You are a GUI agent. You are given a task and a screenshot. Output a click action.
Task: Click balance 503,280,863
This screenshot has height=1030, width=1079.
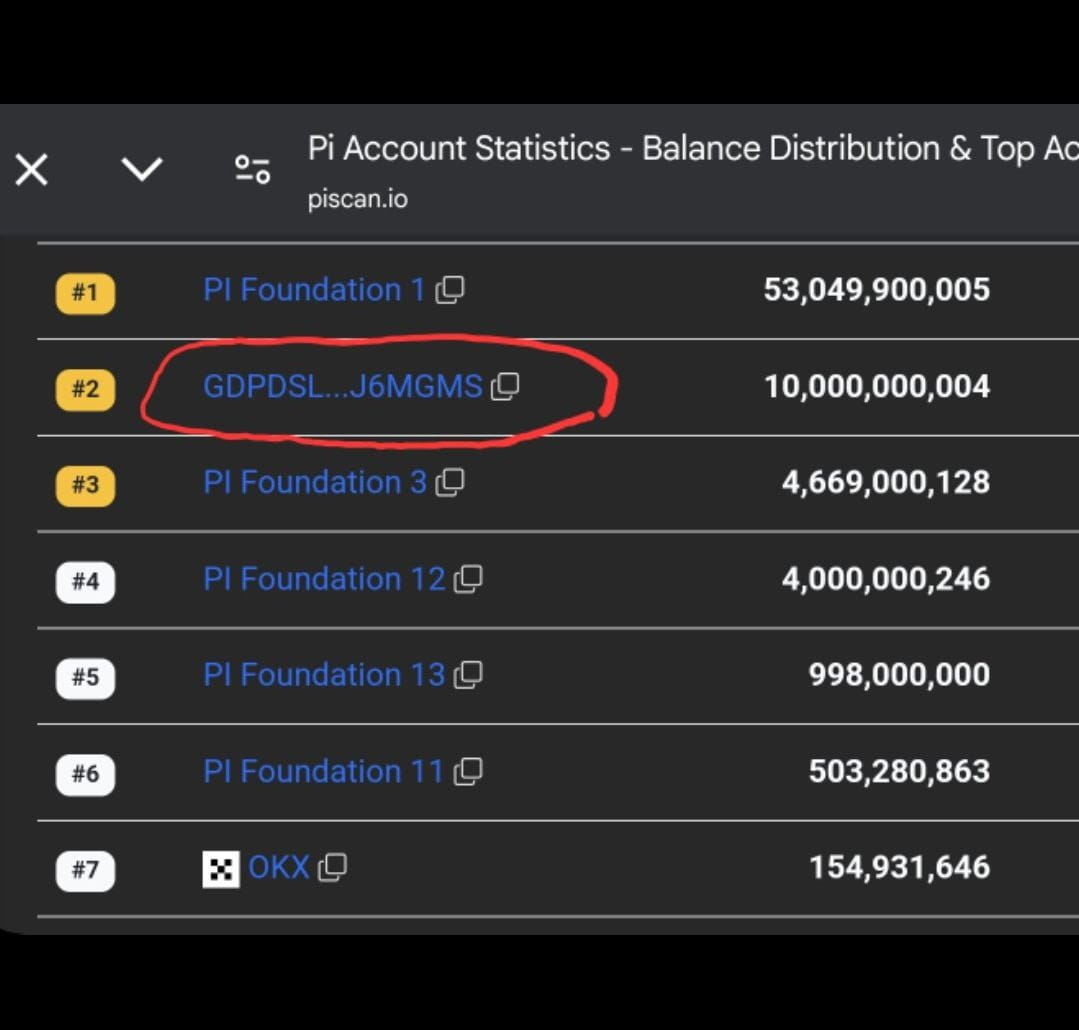(899, 771)
